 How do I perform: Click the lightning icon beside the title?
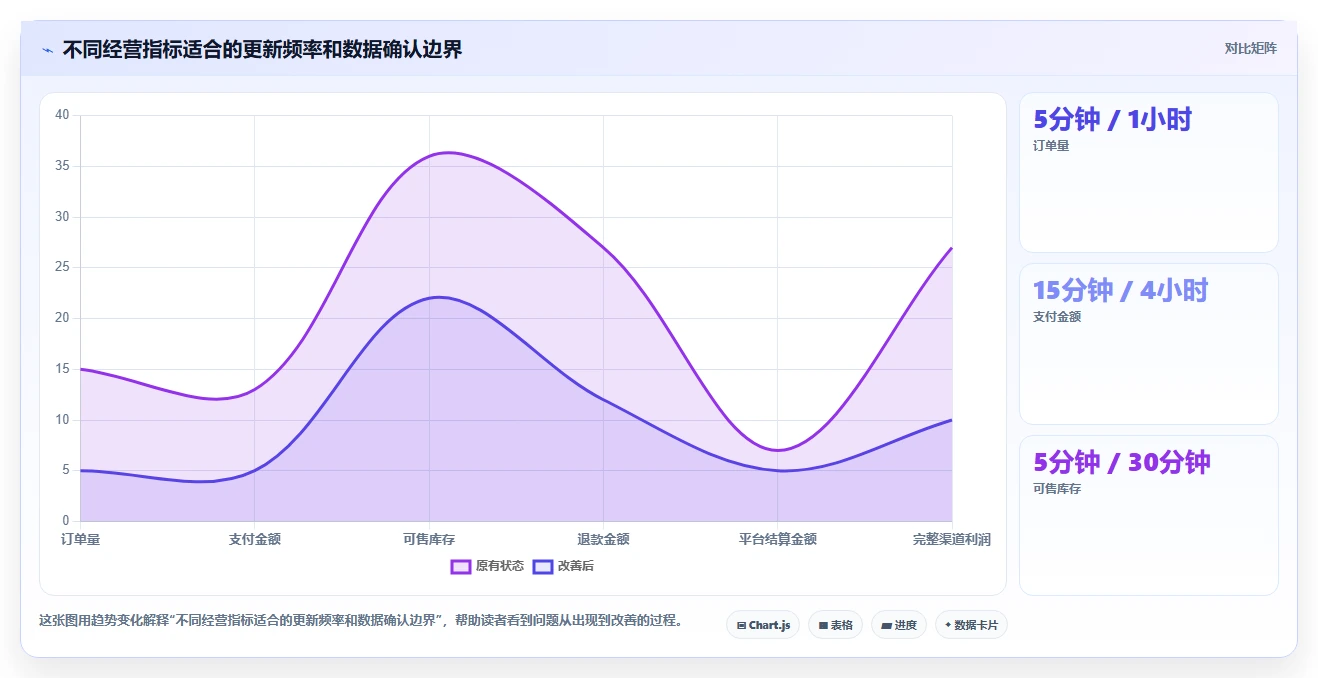47,50
